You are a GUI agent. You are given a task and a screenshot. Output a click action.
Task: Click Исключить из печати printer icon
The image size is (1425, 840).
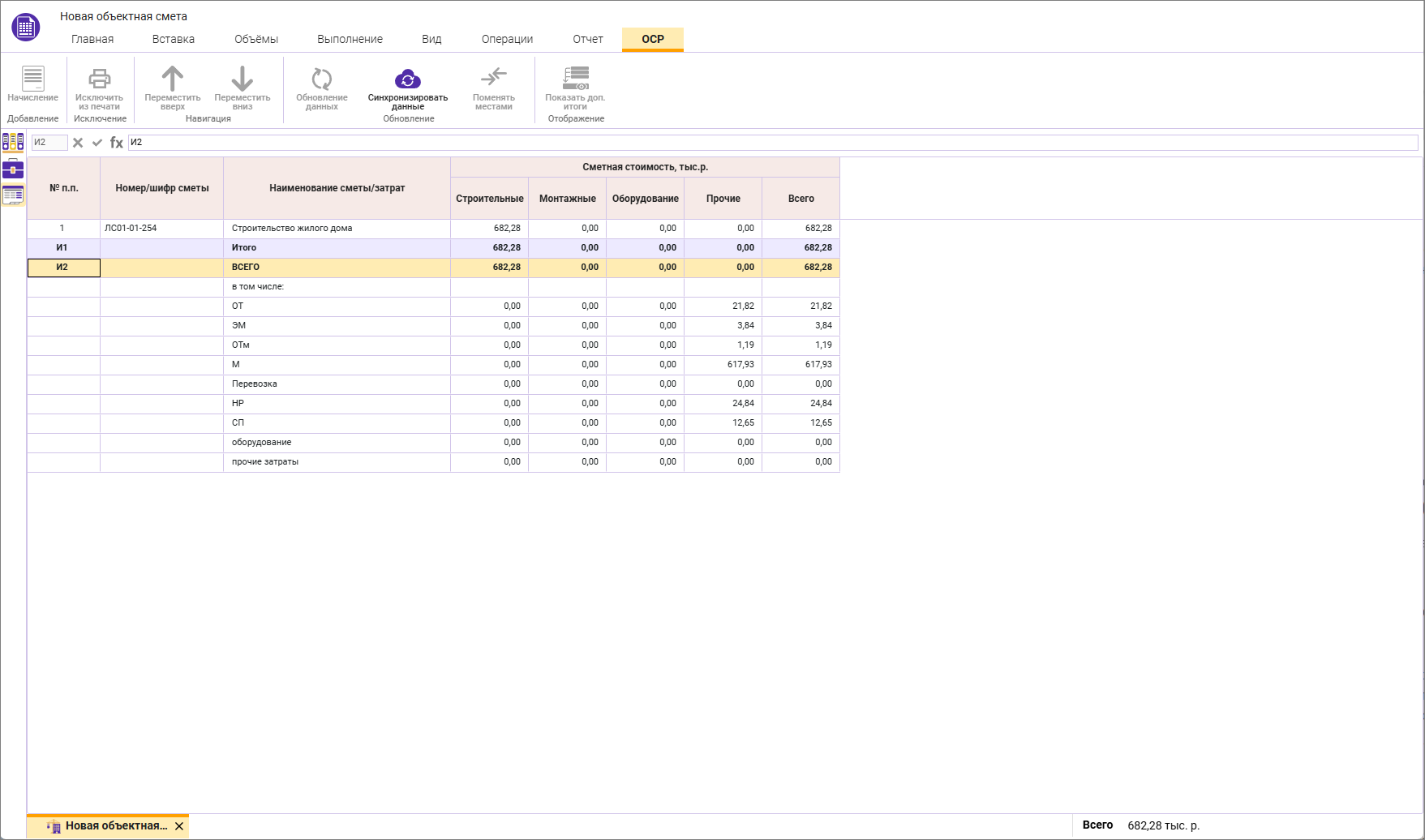click(99, 79)
